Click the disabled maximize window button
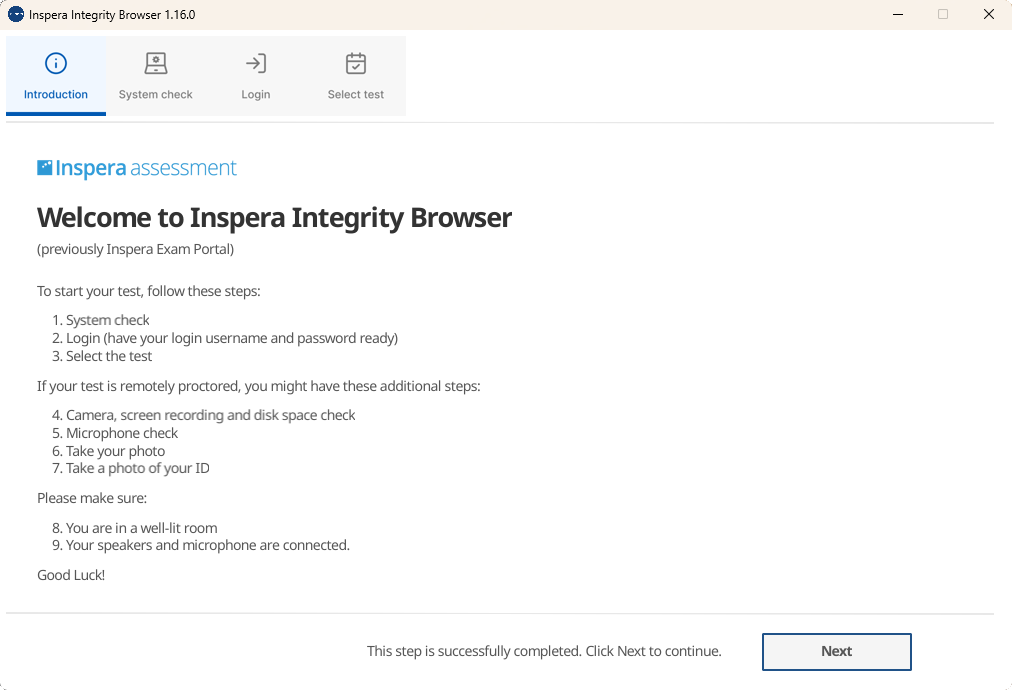 943,14
